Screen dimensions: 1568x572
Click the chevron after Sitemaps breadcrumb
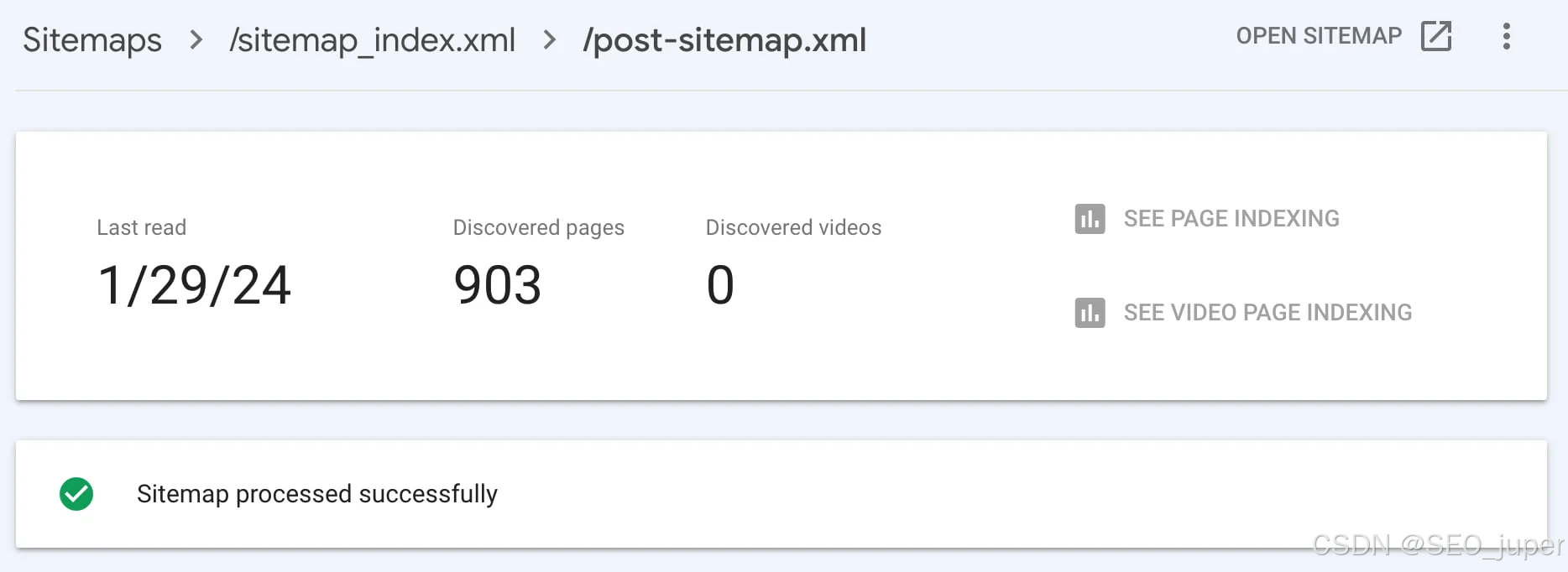click(x=196, y=39)
